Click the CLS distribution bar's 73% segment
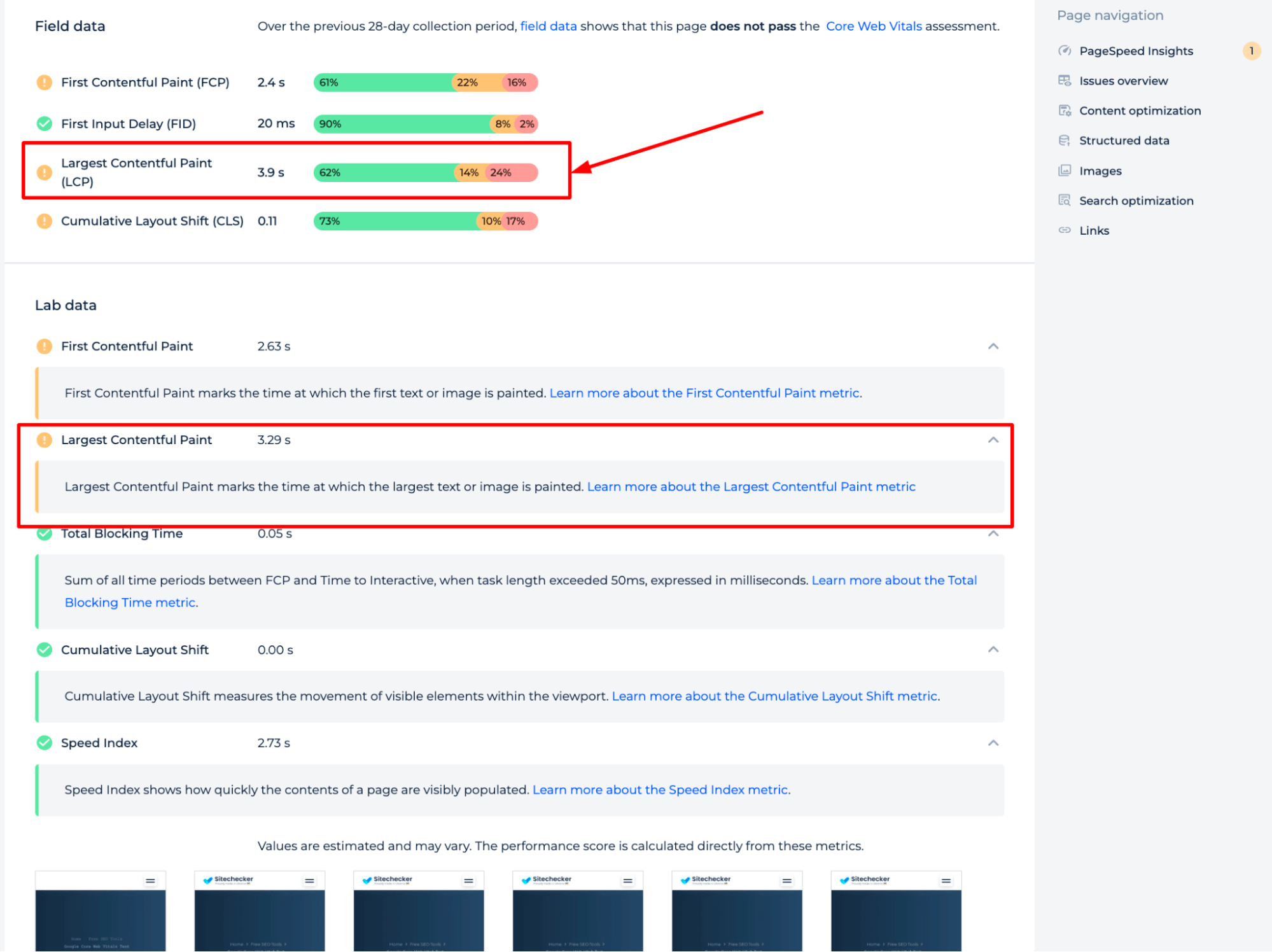This screenshot has height=952, width=1272. coord(395,221)
